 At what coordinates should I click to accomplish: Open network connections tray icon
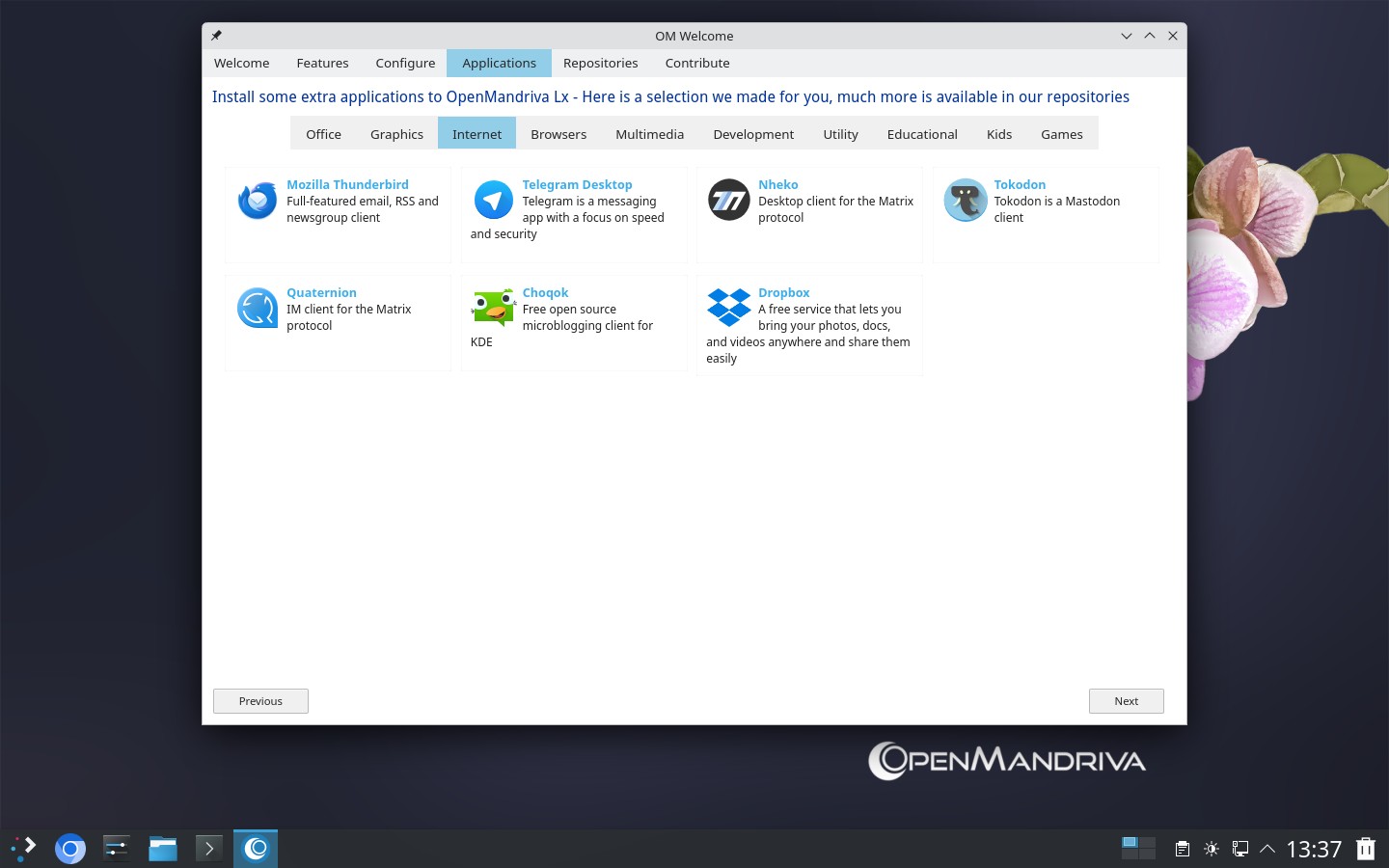coord(1240,849)
